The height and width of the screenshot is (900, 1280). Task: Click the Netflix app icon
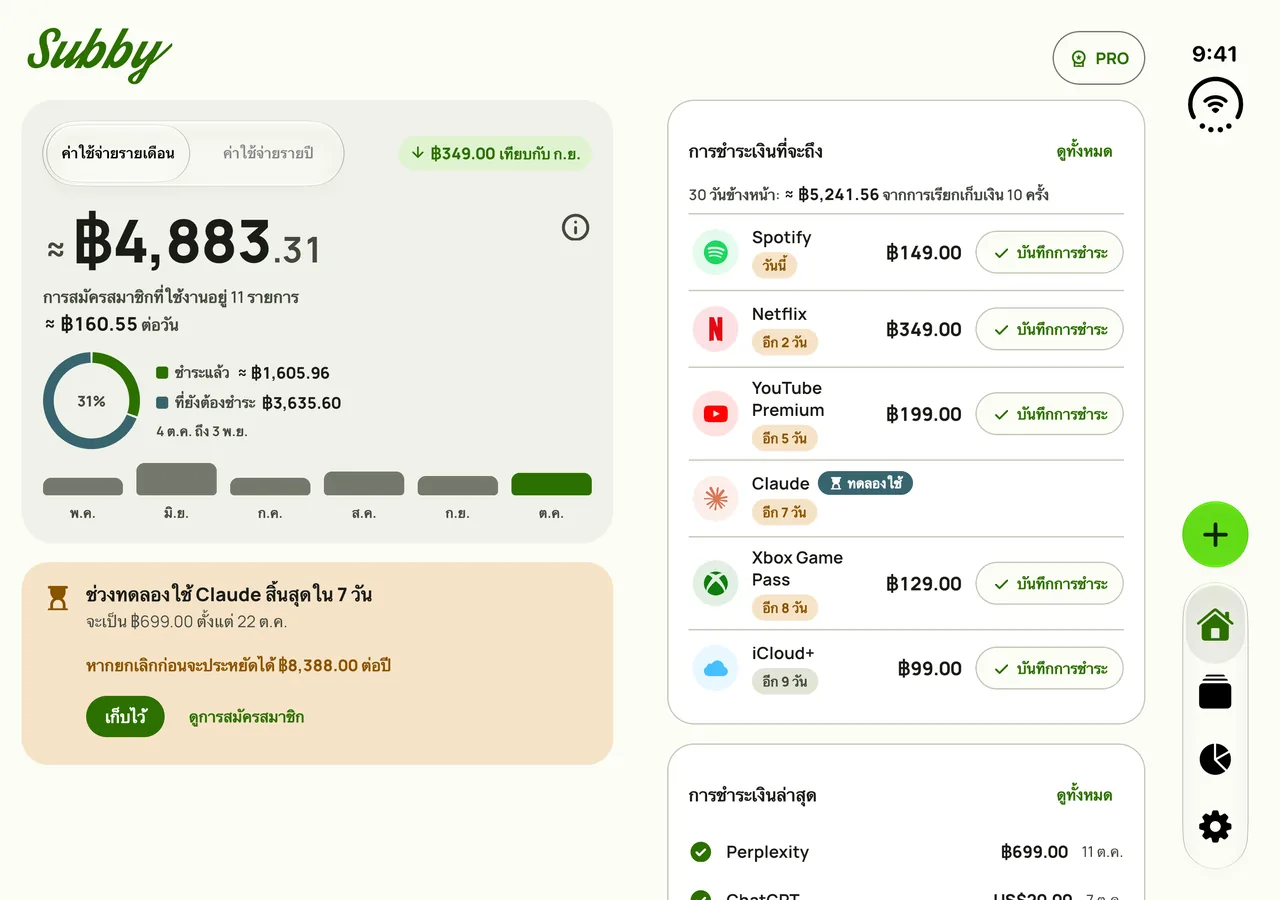tap(715, 329)
